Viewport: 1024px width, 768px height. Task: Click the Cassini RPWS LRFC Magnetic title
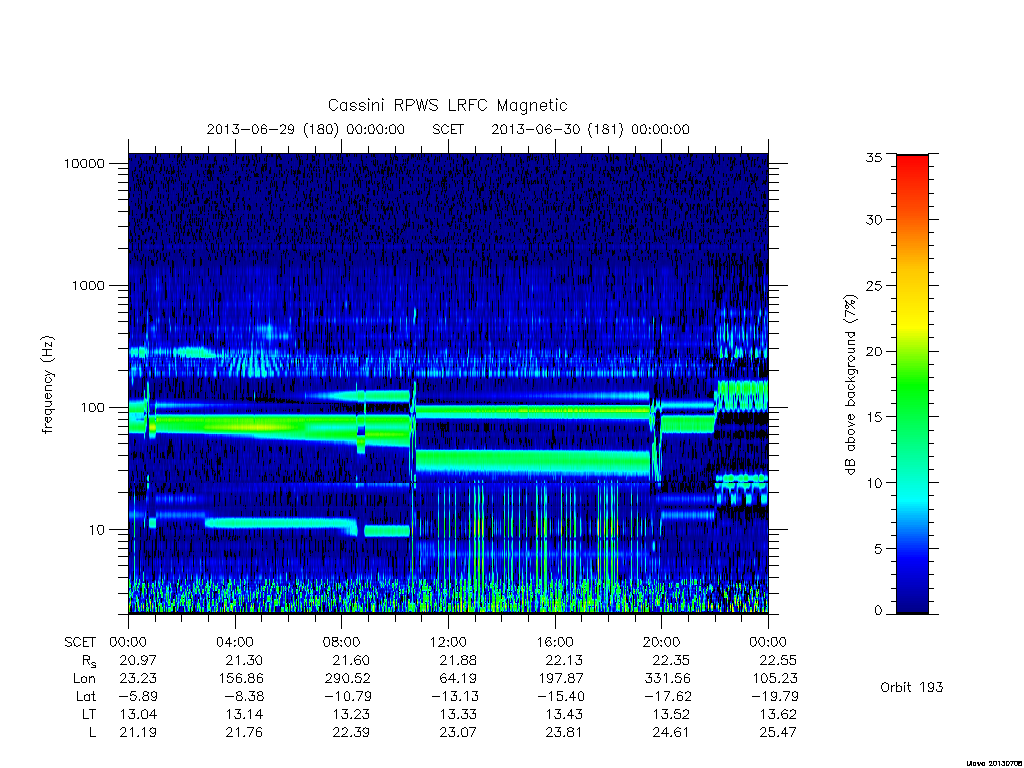[x=447, y=105]
